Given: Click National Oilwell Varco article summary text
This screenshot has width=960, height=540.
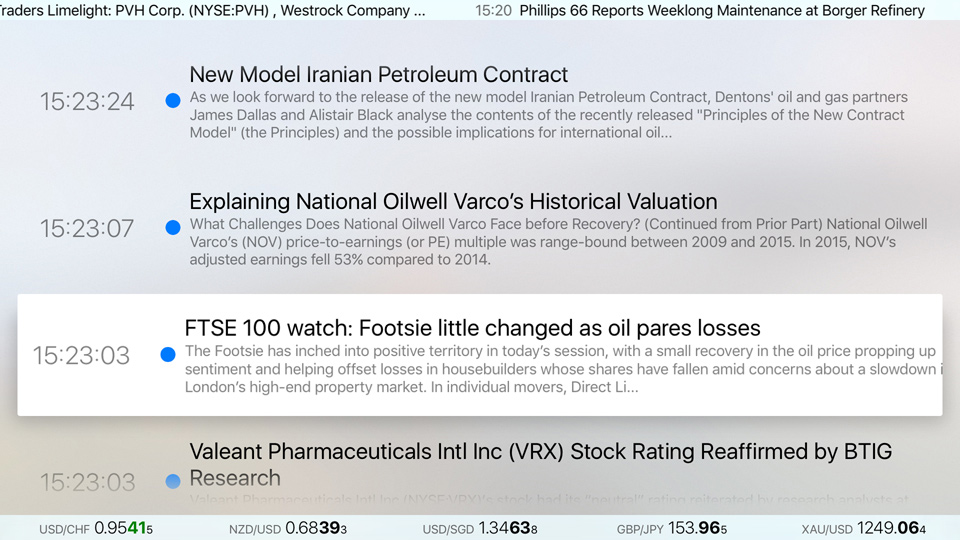Looking at the screenshot, I should tap(558, 242).
